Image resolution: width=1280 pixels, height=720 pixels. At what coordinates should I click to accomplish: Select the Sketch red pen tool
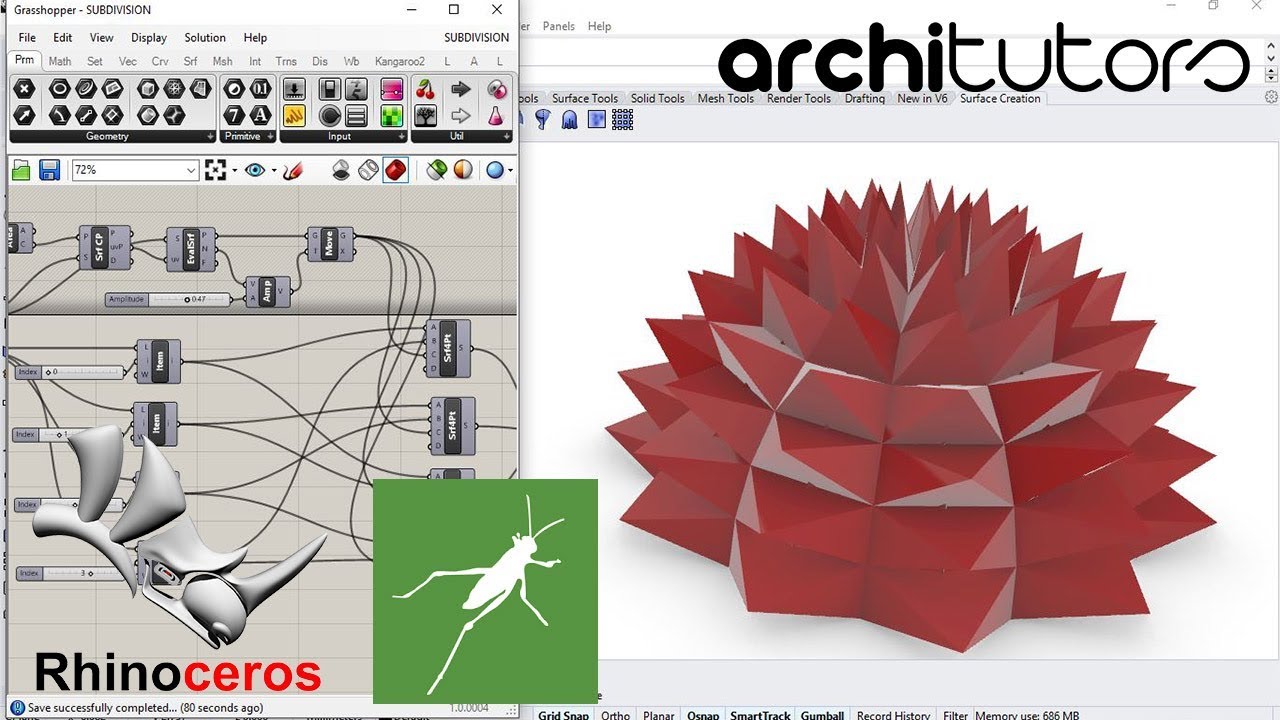(291, 171)
